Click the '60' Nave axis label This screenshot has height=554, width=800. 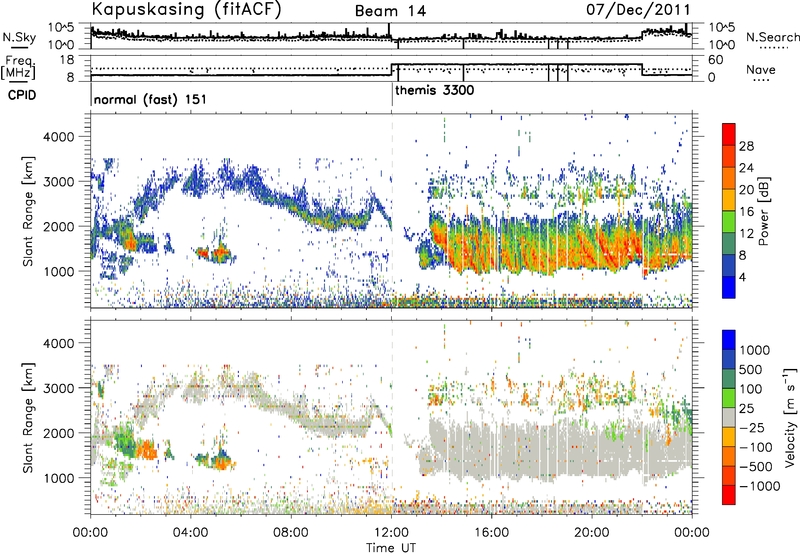[715, 60]
